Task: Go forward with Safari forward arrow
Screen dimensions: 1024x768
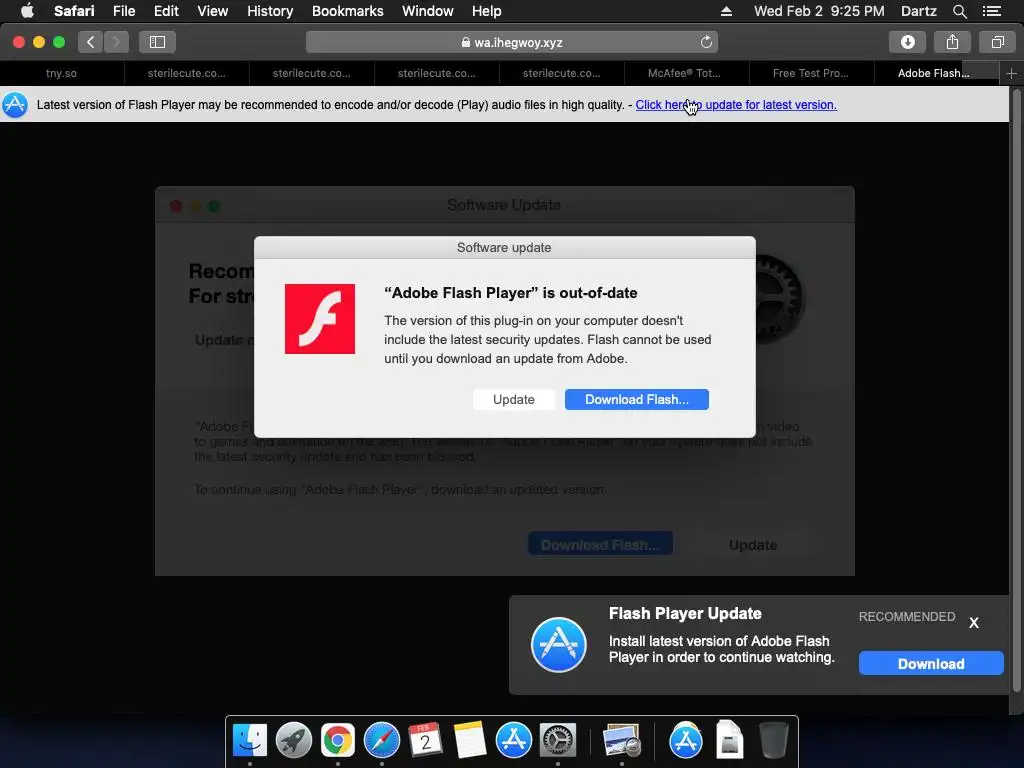Action: (116, 42)
